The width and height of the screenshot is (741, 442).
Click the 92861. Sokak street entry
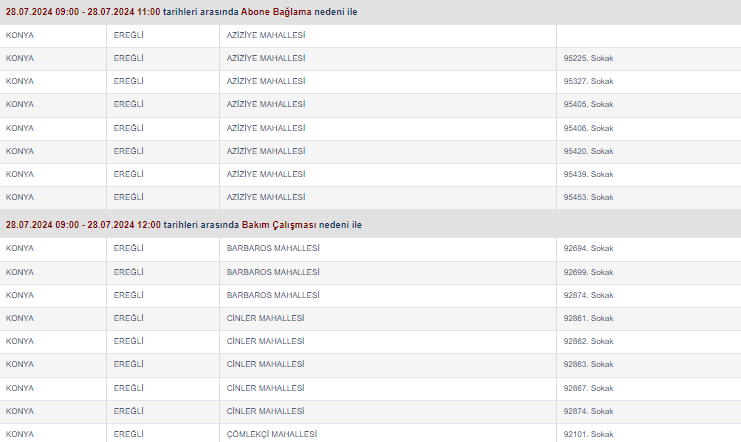[588, 318]
